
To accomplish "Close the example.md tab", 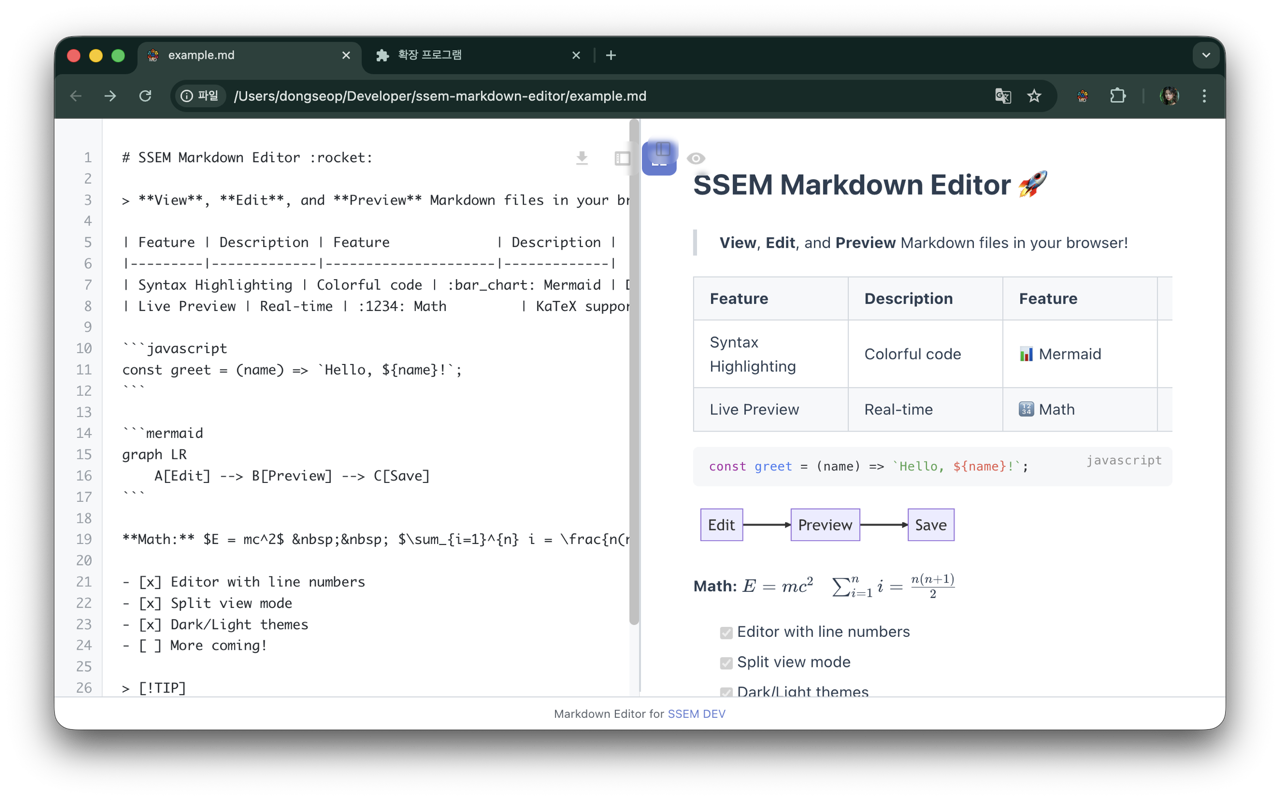I will (x=346, y=55).
